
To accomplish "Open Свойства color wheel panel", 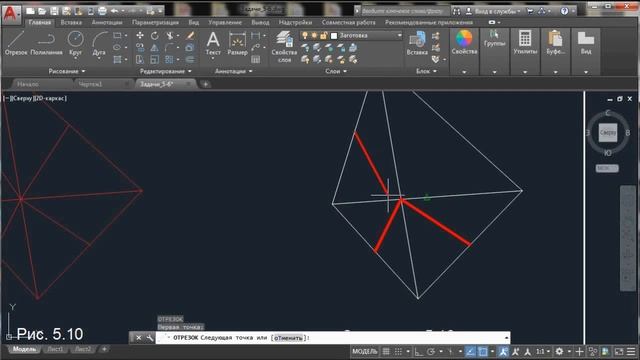I will (x=464, y=42).
